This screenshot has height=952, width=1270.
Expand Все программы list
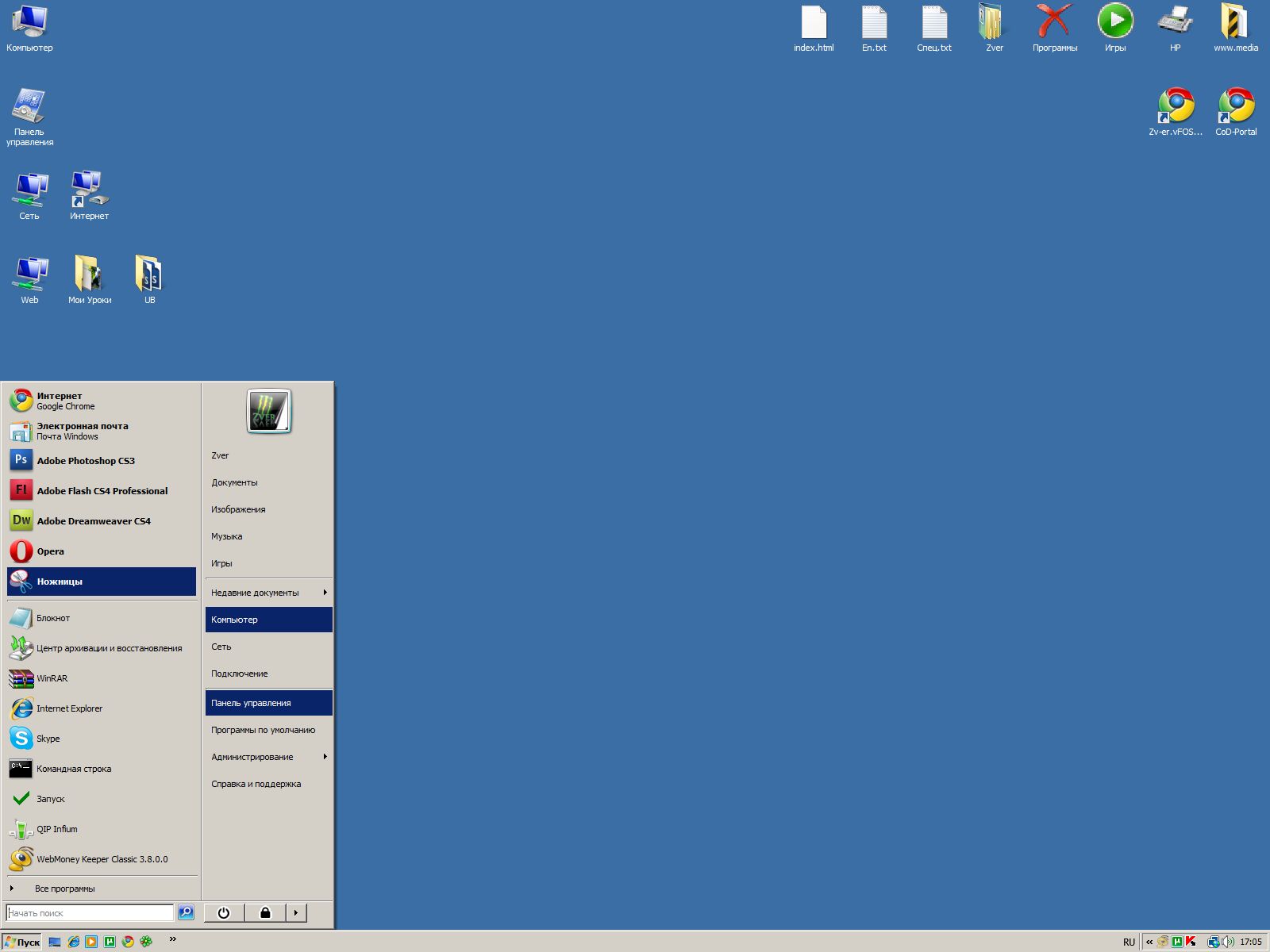pos(64,889)
